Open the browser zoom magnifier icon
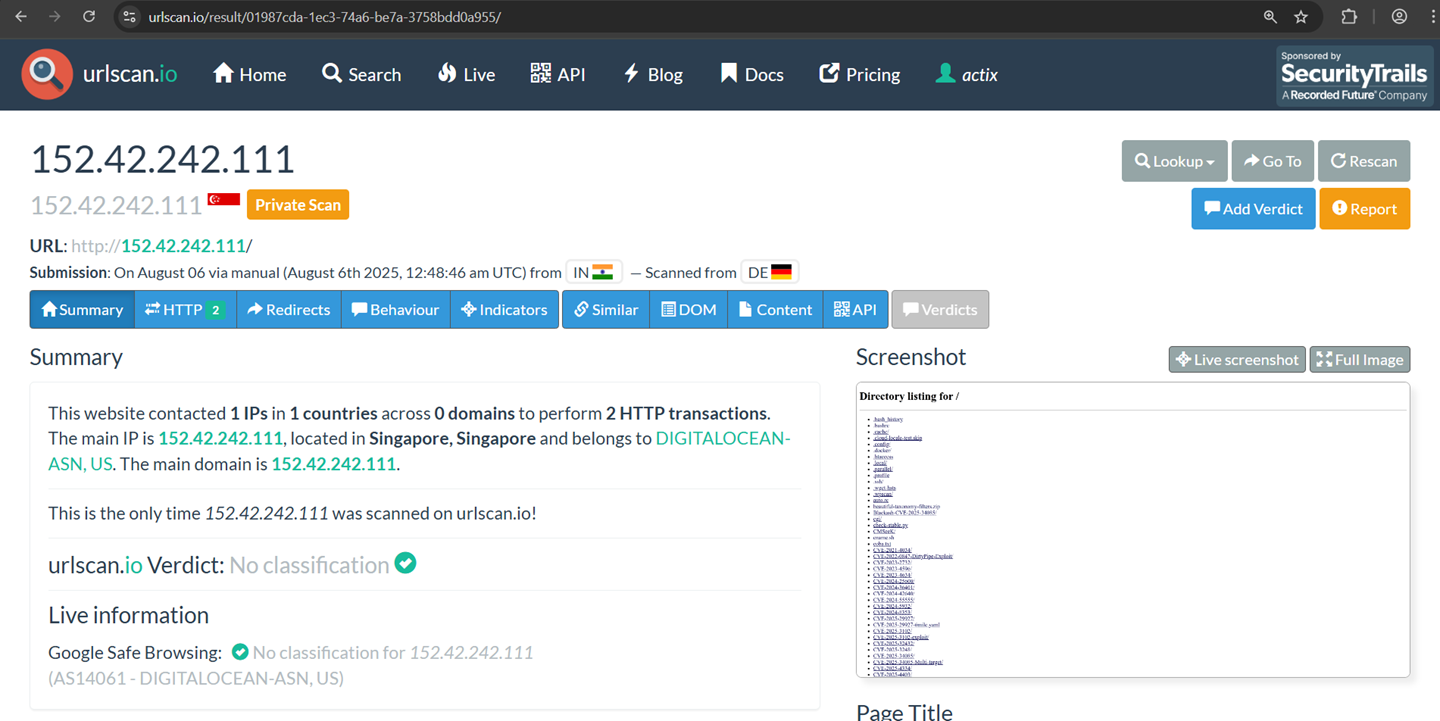The height and width of the screenshot is (721, 1440). pyautogui.click(x=1270, y=17)
